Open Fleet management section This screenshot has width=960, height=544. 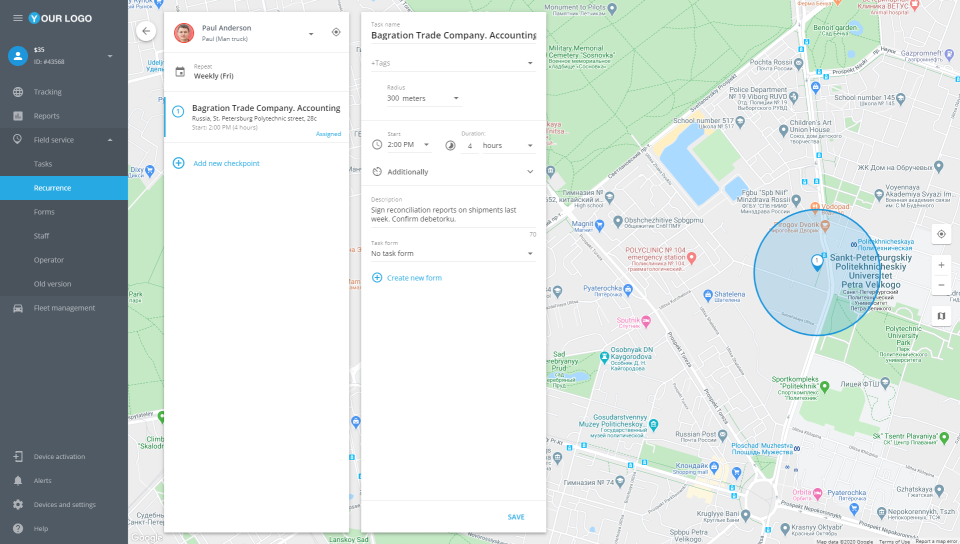coord(64,308)
